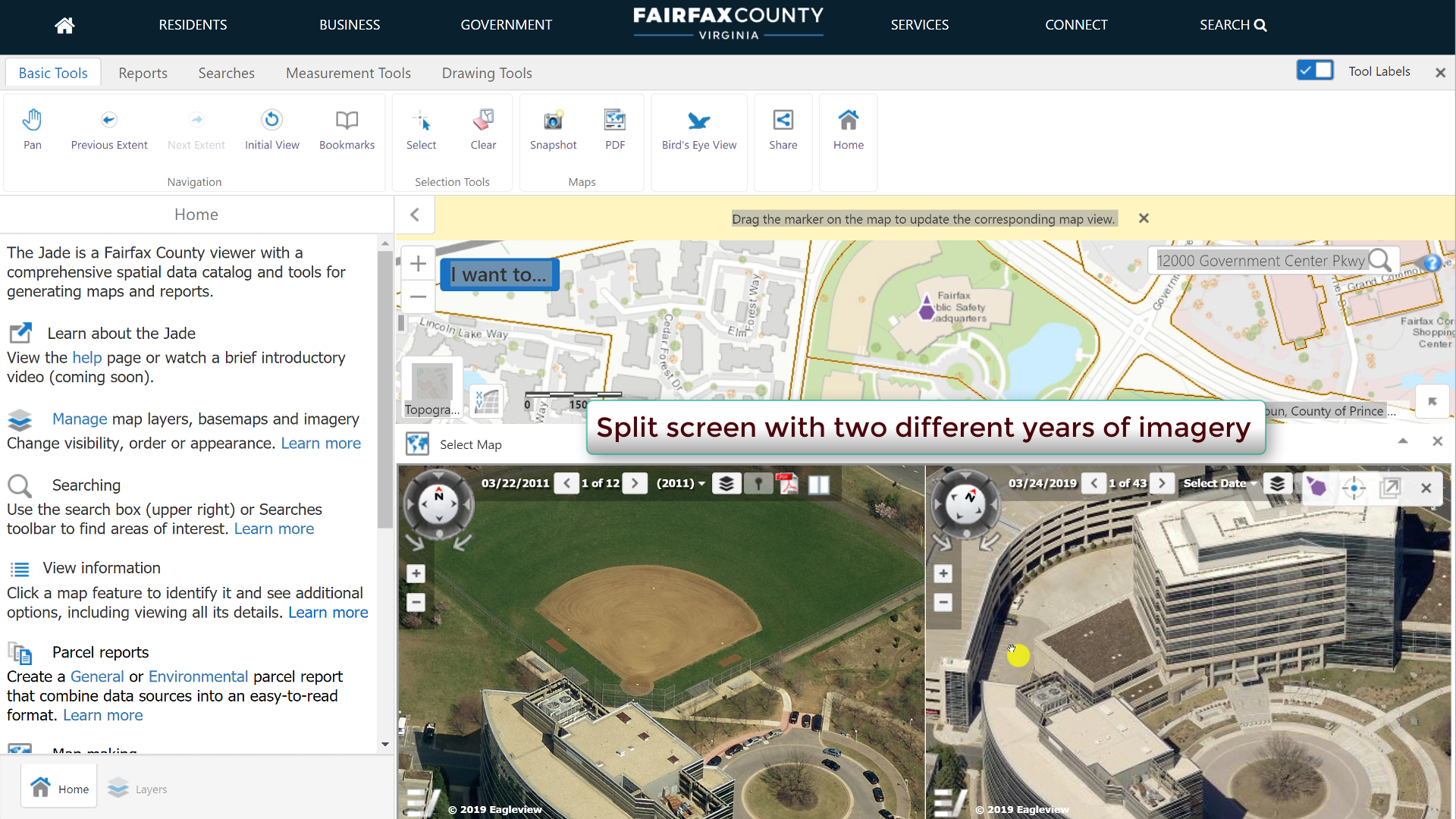Open Bookmarks tool

[347, 130]
